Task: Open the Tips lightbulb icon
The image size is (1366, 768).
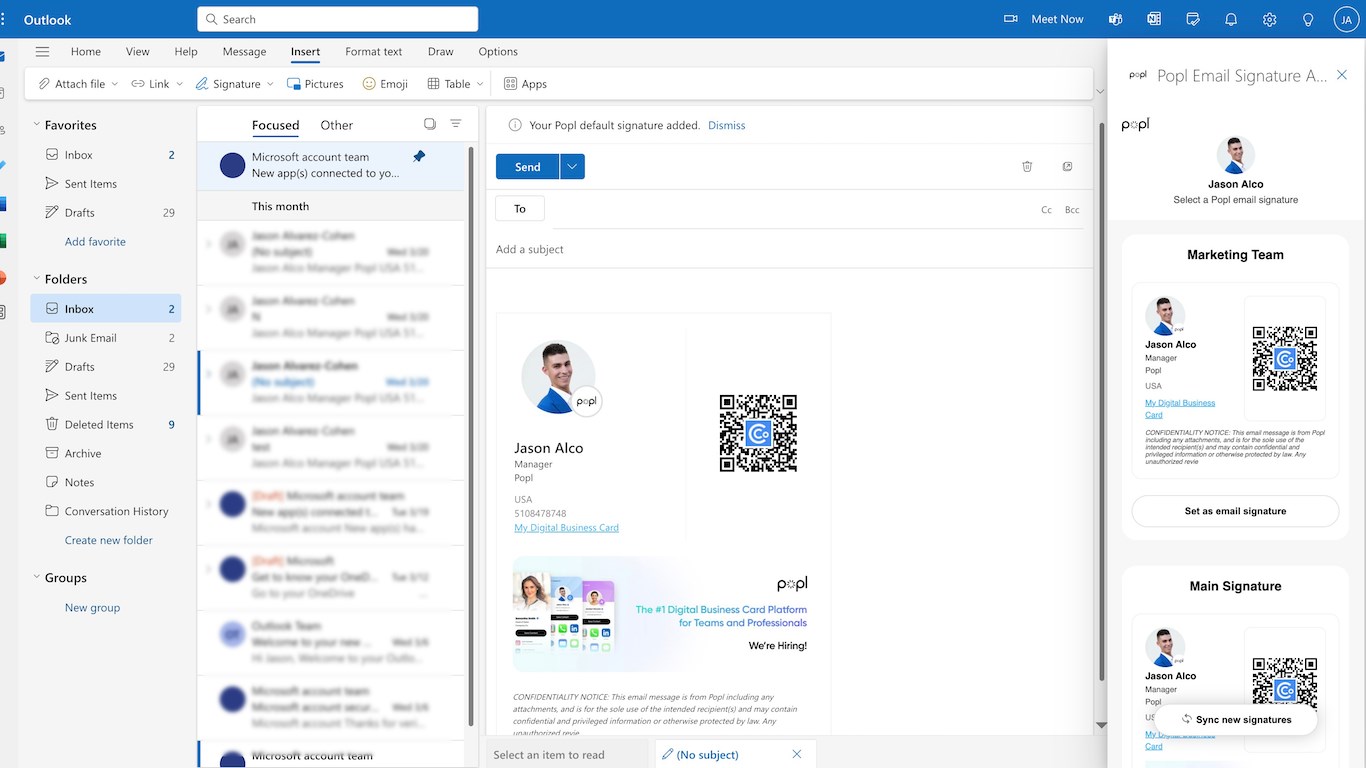Action: [1308, 19]
